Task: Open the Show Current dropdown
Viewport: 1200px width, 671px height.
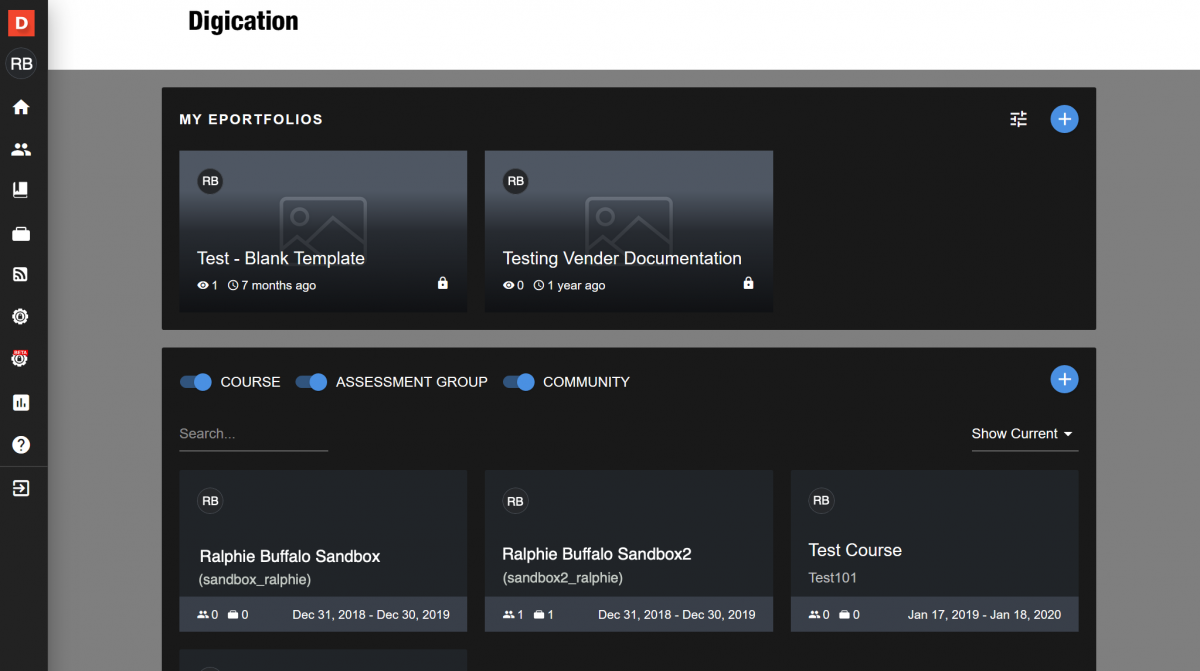Action: click(x=1023, y=434)
